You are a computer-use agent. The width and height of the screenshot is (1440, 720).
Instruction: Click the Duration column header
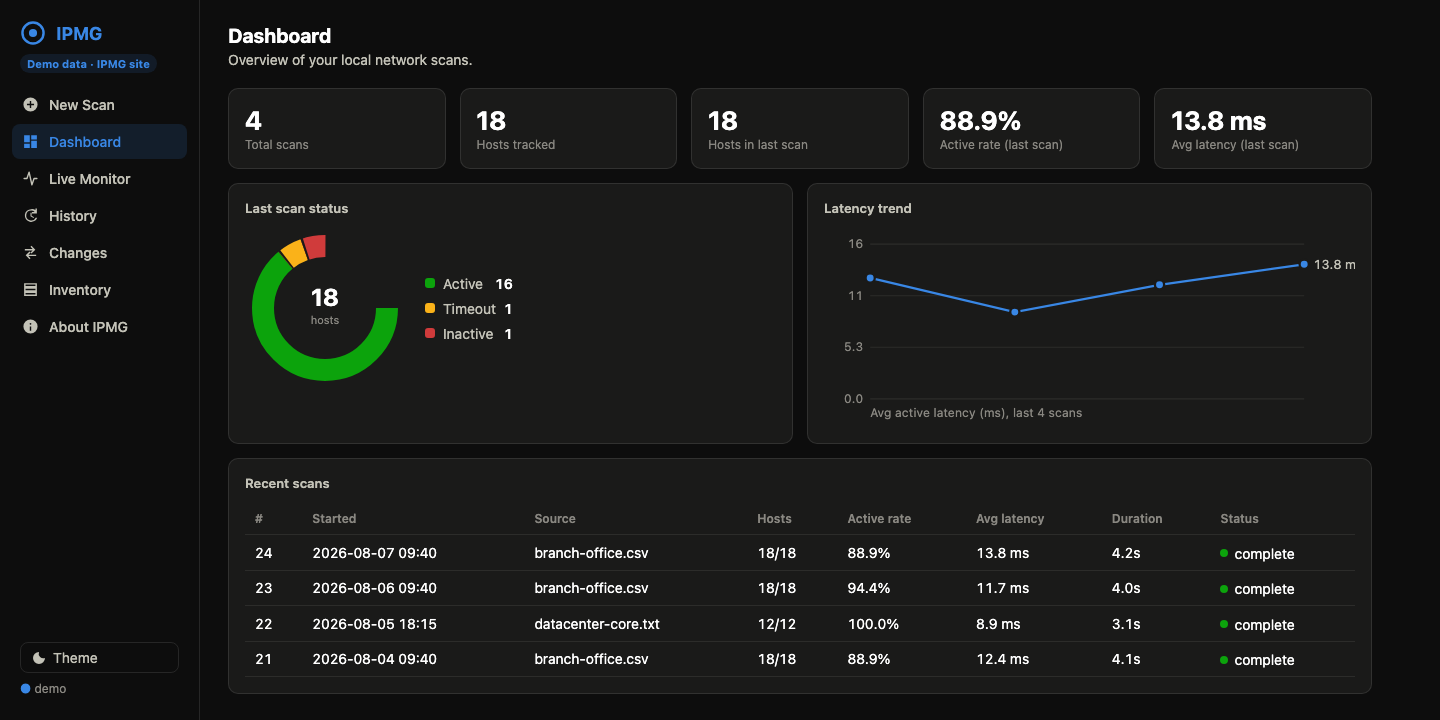(1137, 519)
